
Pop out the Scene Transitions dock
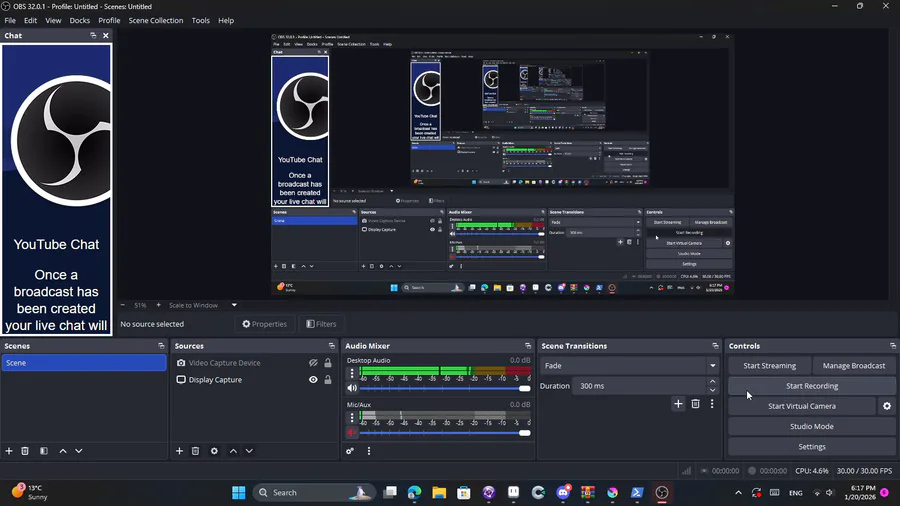(715, 346)
